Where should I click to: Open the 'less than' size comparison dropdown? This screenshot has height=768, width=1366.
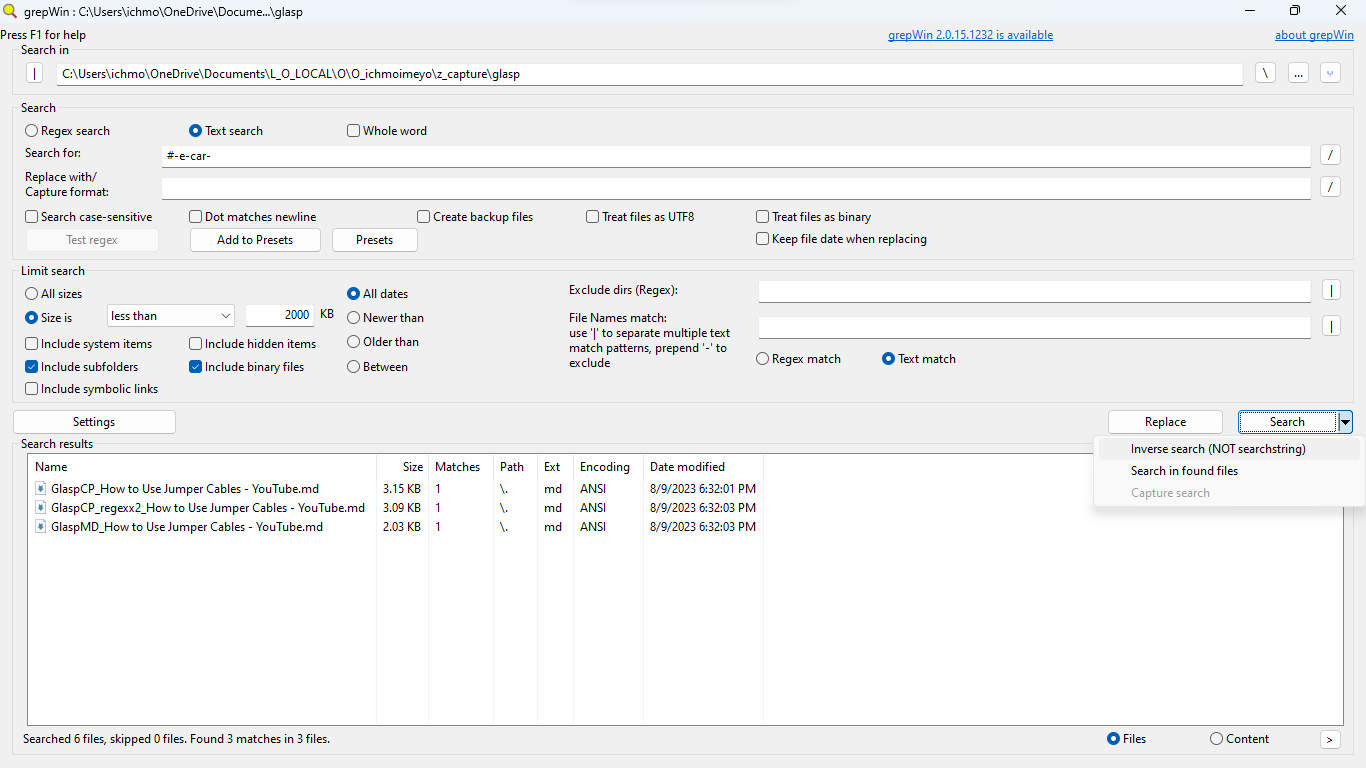click(170, 316)
